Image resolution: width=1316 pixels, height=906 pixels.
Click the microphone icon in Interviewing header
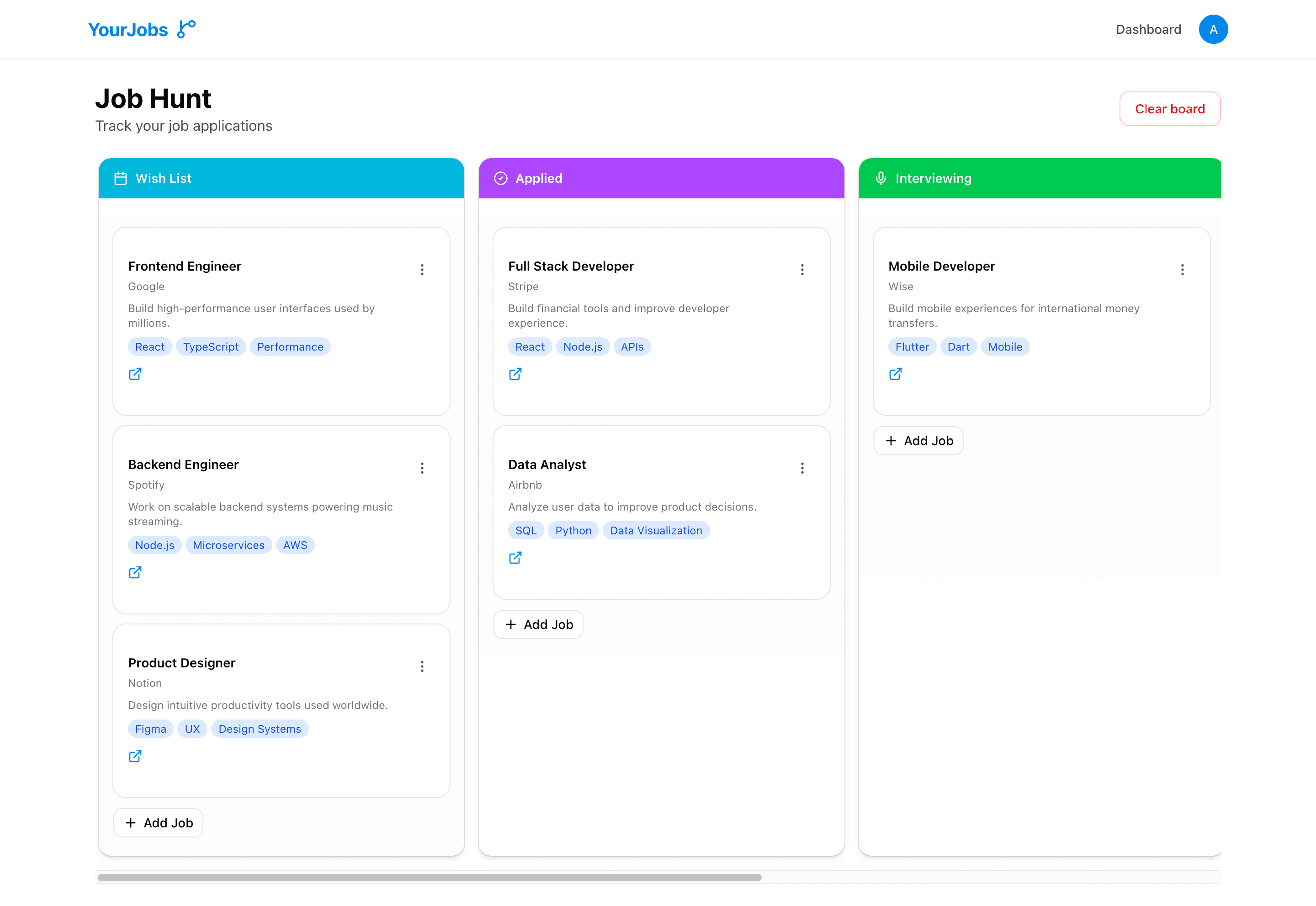tap(881, 178)
